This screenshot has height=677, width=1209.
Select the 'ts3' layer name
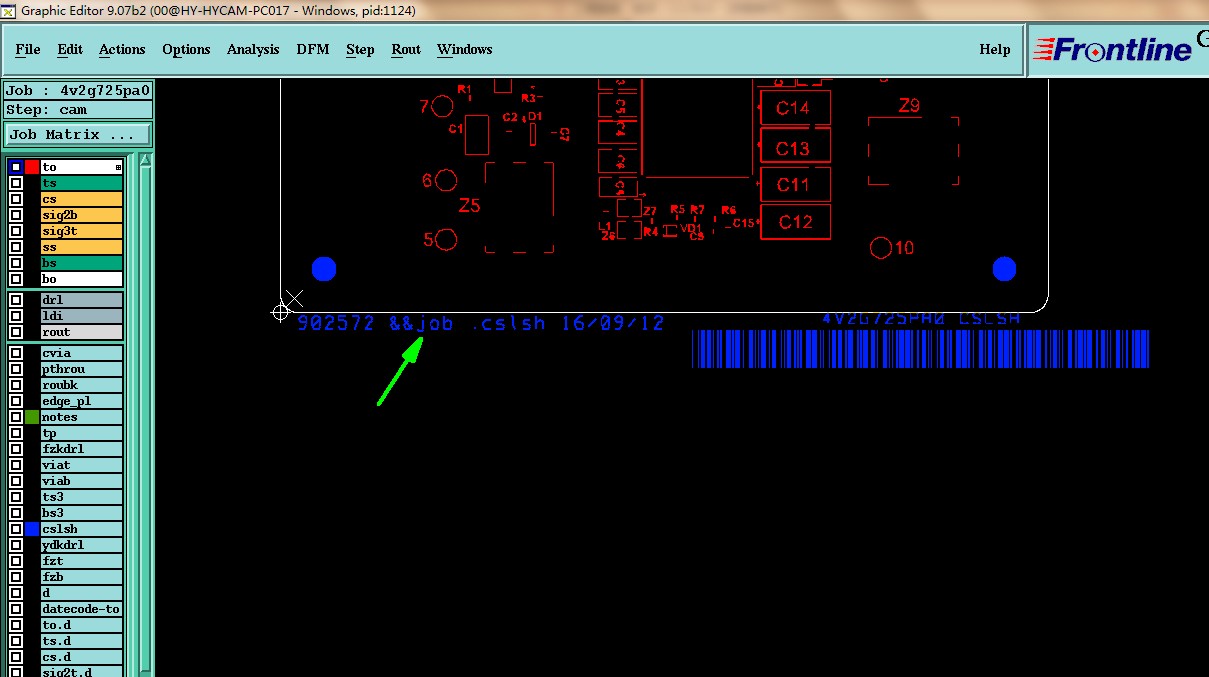click(x=82, y=497)
